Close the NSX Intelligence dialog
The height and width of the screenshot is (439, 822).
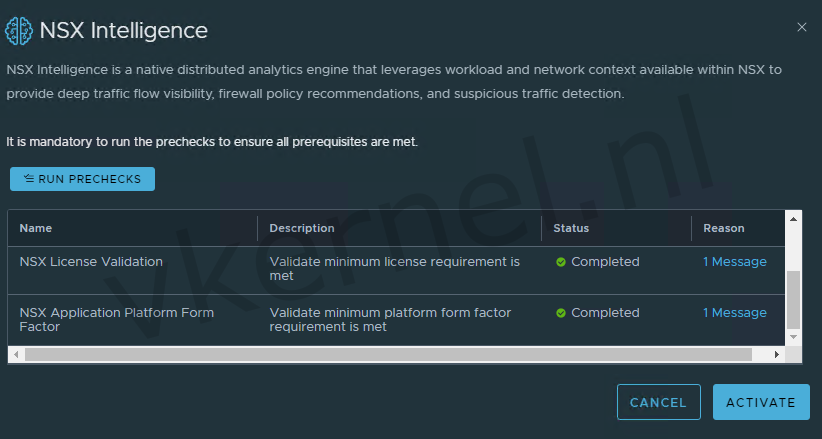click(x=802, y=27)
